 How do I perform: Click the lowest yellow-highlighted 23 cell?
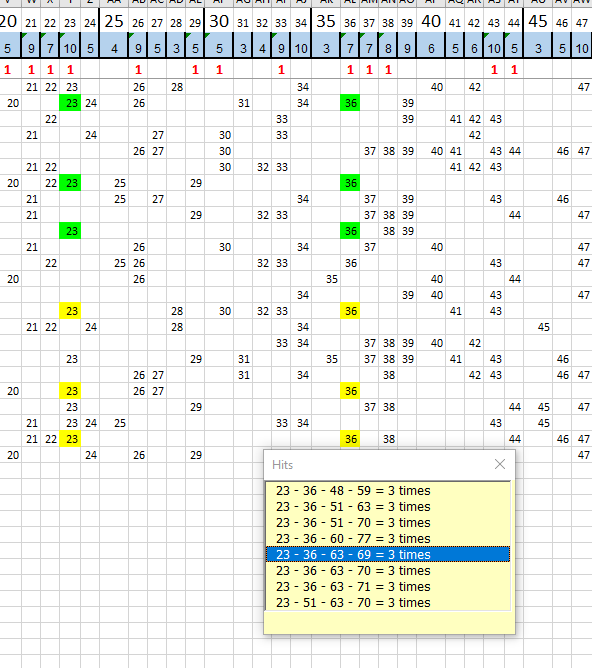70,439
